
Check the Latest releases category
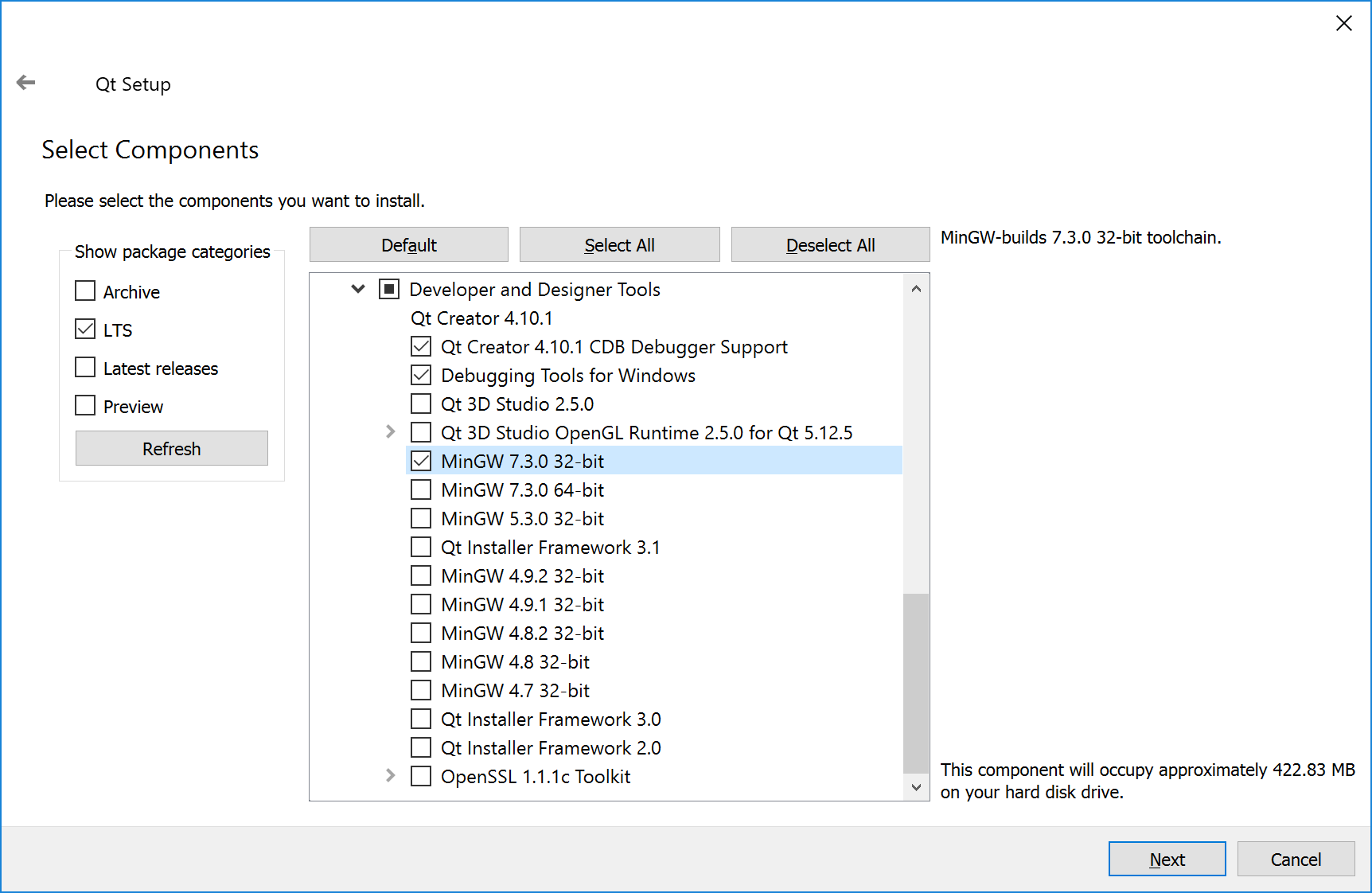[x=85, y=368]
